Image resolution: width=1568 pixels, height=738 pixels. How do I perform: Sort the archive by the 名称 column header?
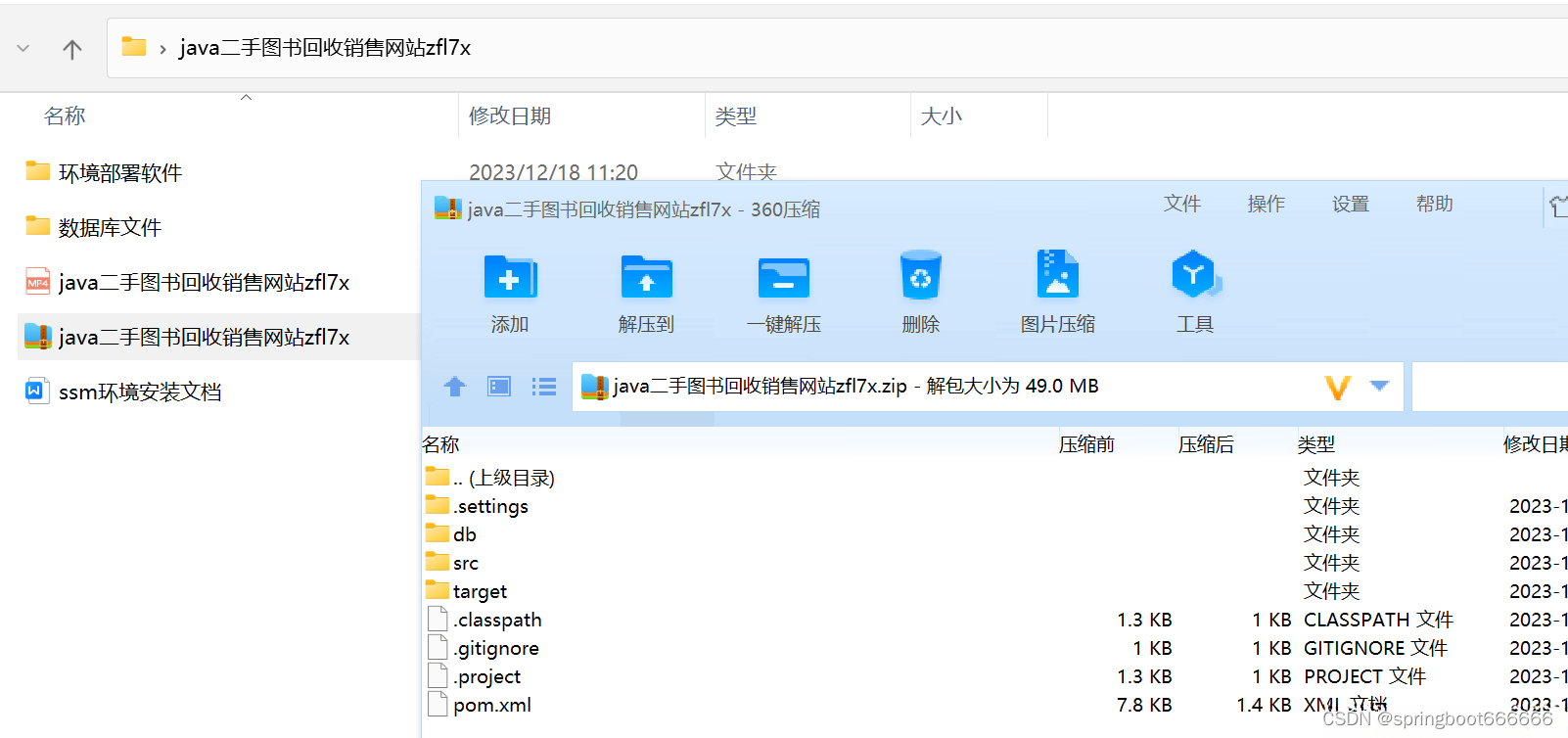point(441,444)
